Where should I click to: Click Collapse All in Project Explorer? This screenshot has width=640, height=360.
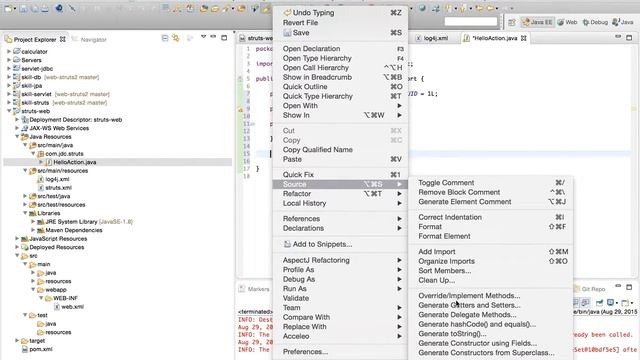[x=165, y=38]
